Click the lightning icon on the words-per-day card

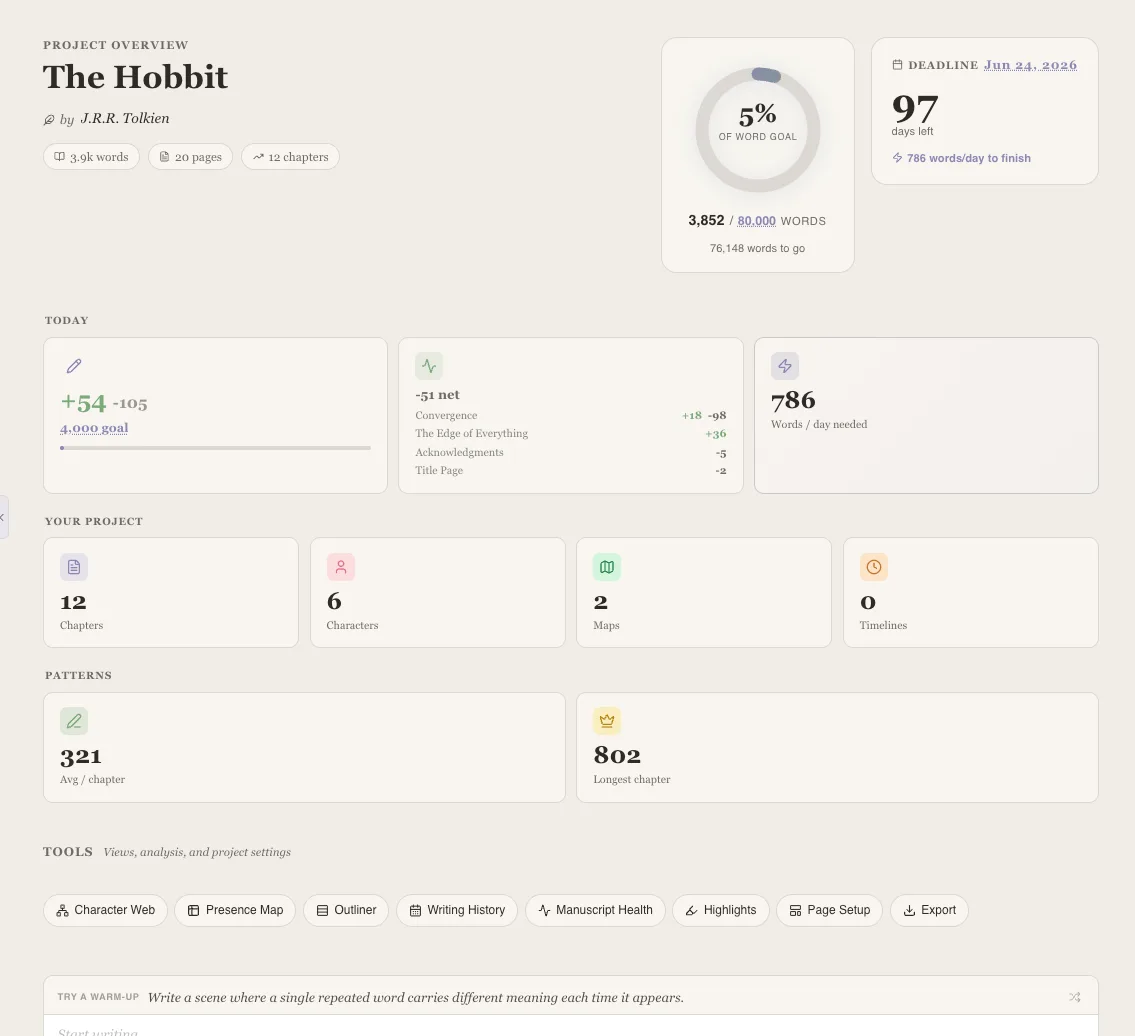[785, 366]
